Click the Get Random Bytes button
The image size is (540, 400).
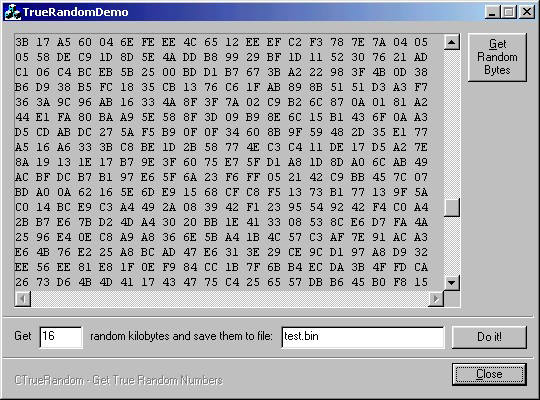497,57
